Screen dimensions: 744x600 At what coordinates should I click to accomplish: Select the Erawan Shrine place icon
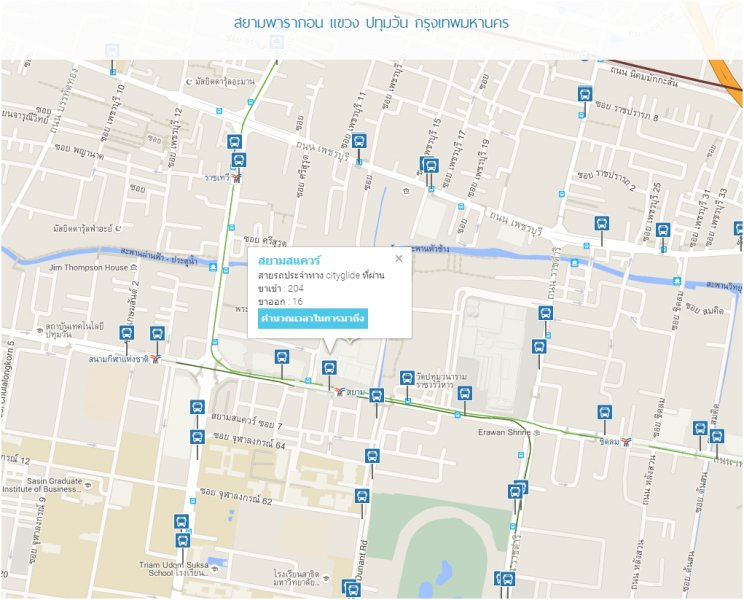[x=536, y=432]
